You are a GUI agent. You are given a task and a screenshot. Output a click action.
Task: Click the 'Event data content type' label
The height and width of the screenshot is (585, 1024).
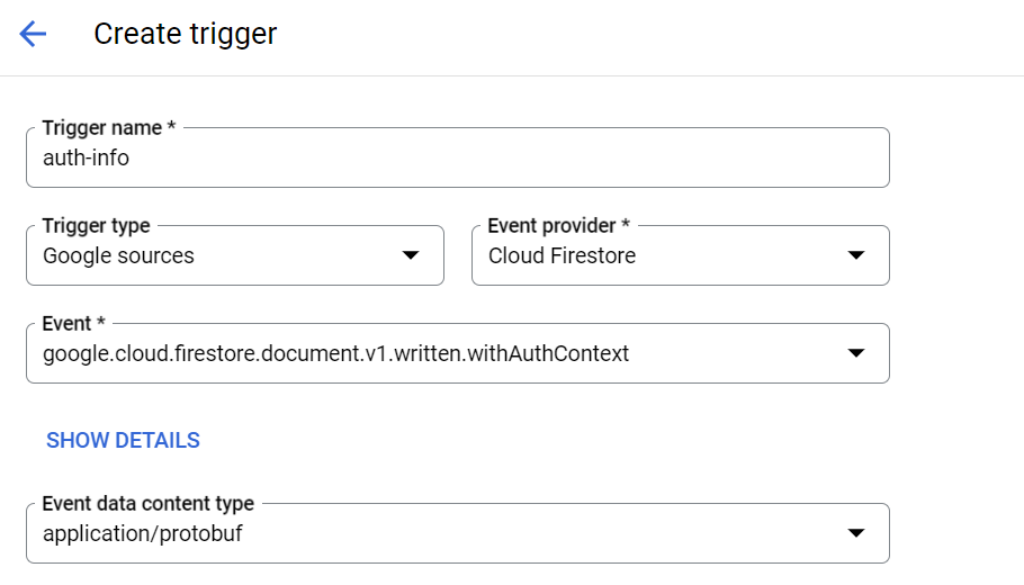148,503
